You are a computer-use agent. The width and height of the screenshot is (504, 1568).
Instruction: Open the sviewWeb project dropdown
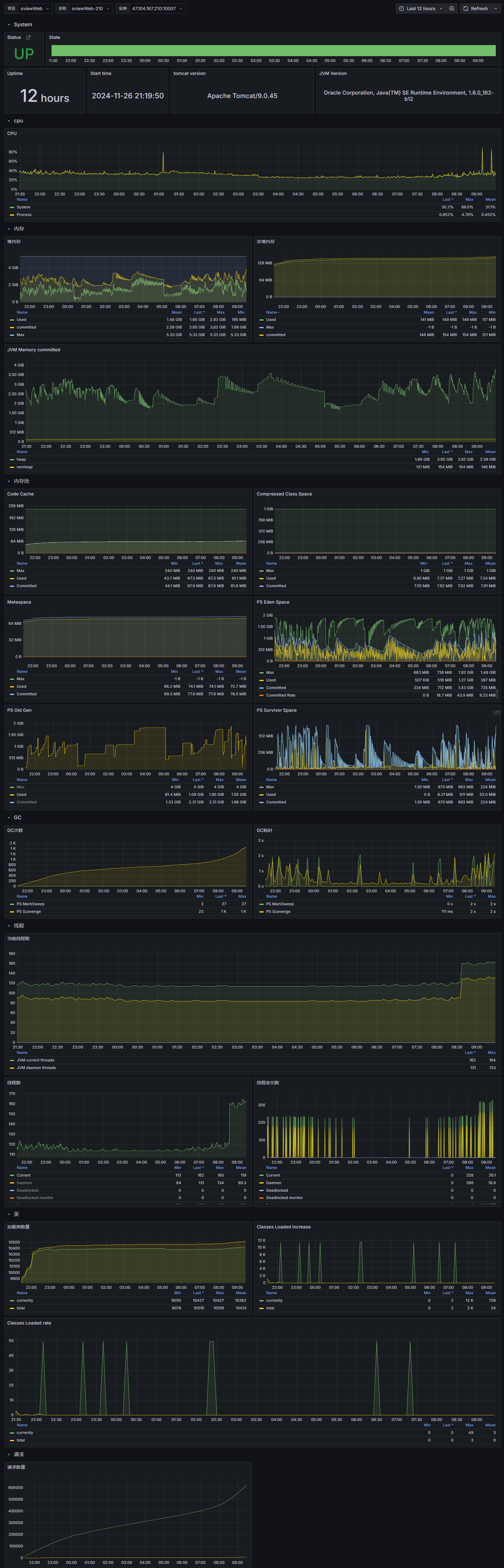(x=35, y=9)
